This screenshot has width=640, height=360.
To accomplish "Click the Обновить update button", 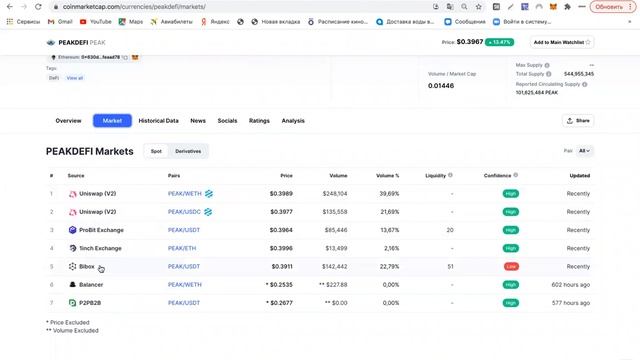I will click(609, 7).
